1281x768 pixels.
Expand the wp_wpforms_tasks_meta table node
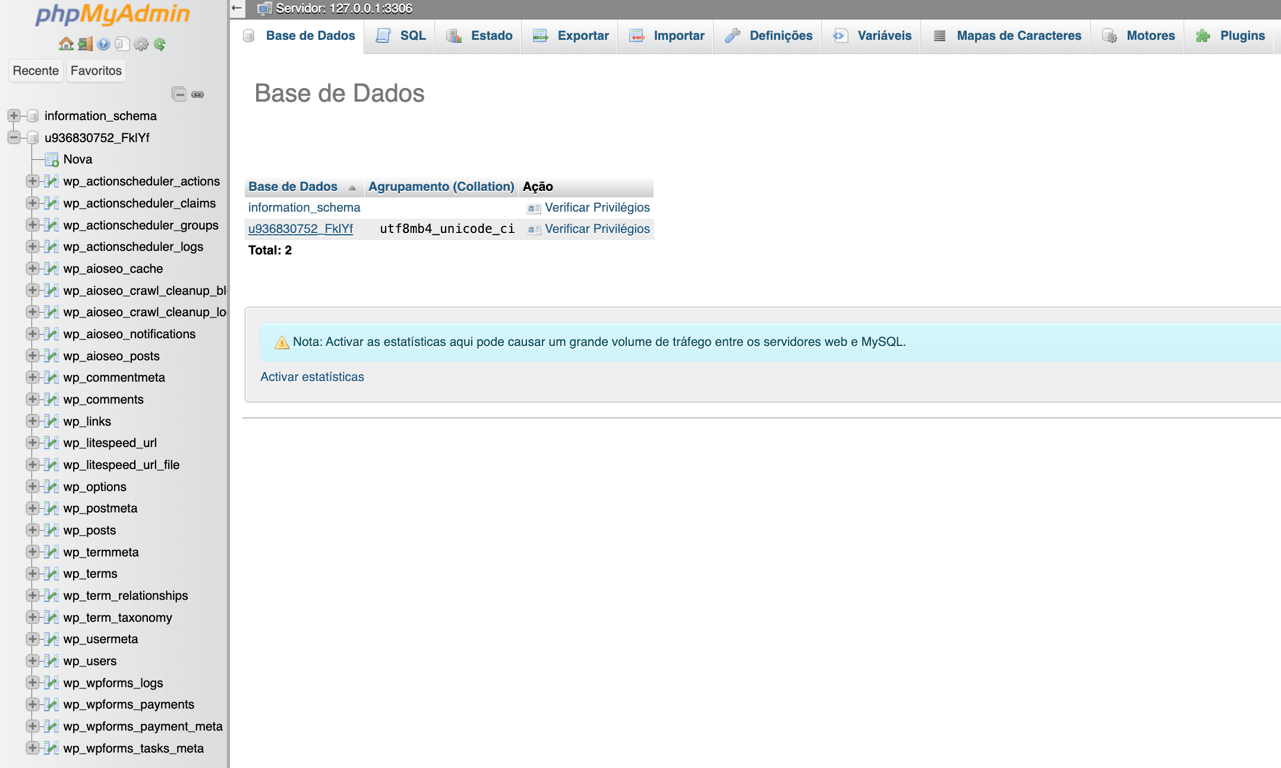(x=33, y=749)
